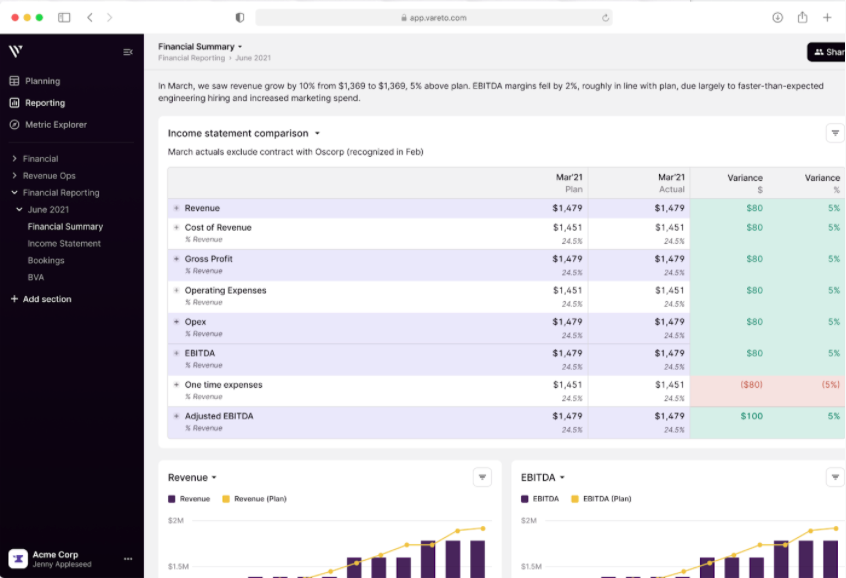Viewport: 846px width, 578px height.
Task: Go to Metric Explorer in sidebar
Action: (x=56, y=125)
